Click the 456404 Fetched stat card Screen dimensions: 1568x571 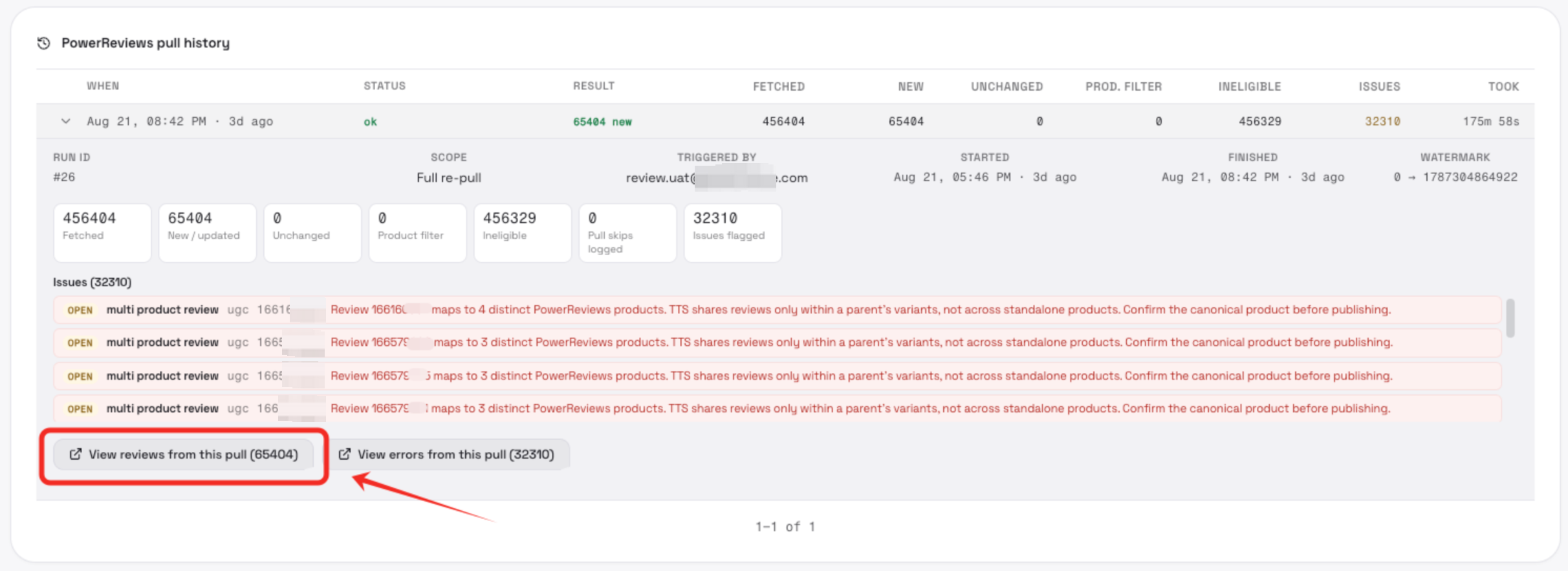tap(102, 233)
